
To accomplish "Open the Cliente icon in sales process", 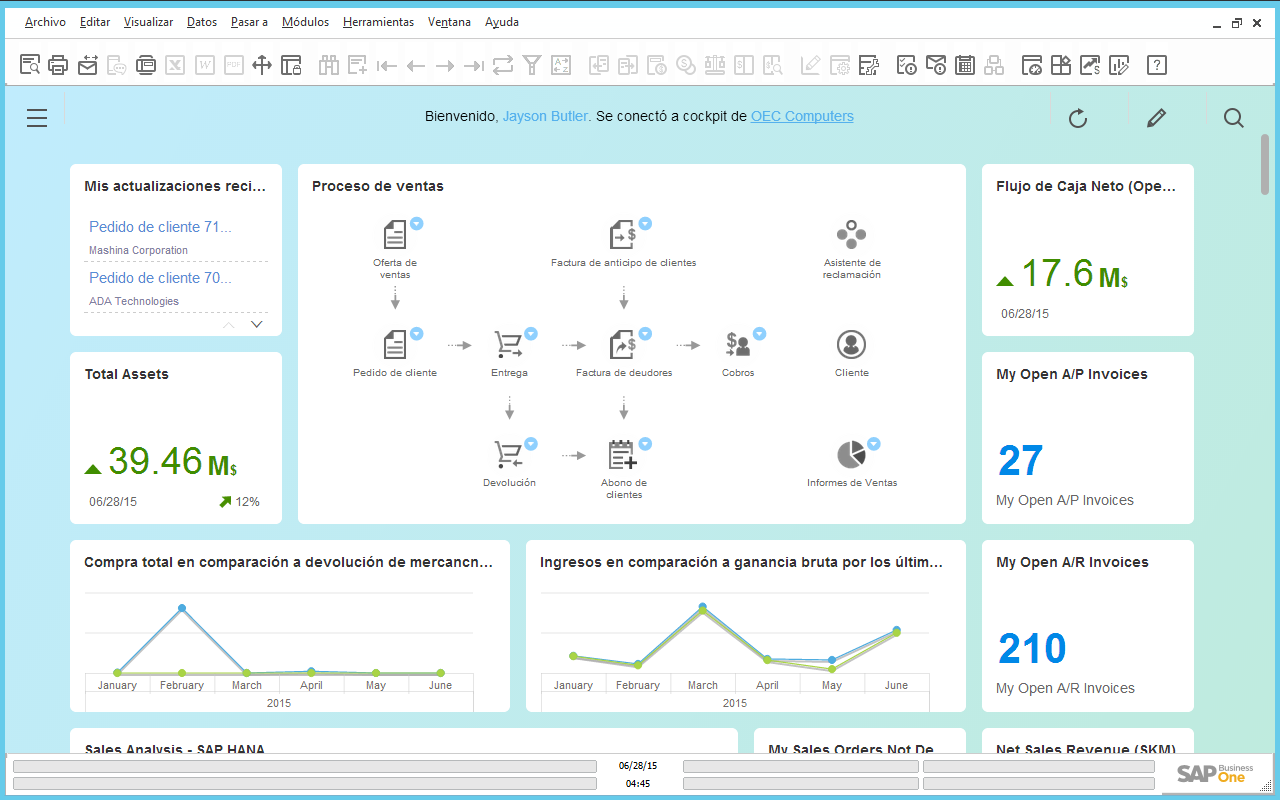I will (851, 345).
